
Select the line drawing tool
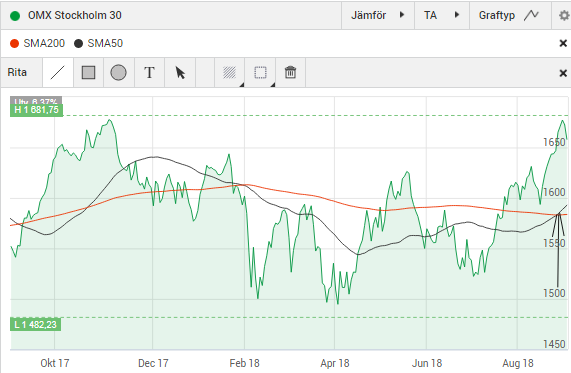coord(58,72)
